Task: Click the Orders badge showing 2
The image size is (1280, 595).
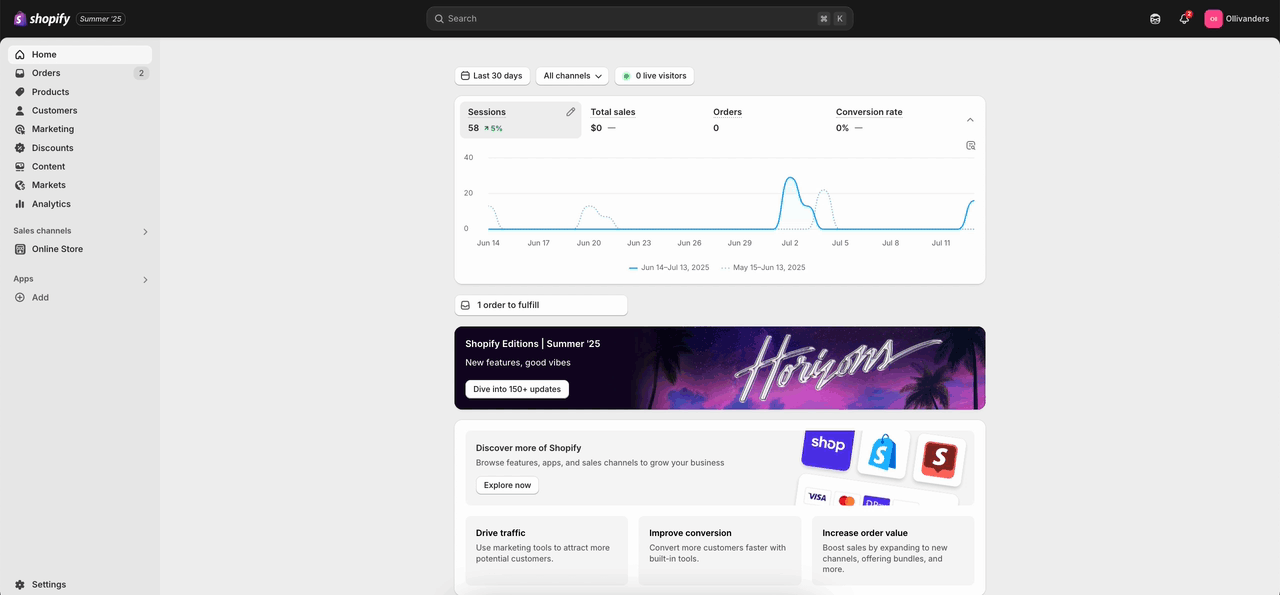Action: (x=141, y=73)
